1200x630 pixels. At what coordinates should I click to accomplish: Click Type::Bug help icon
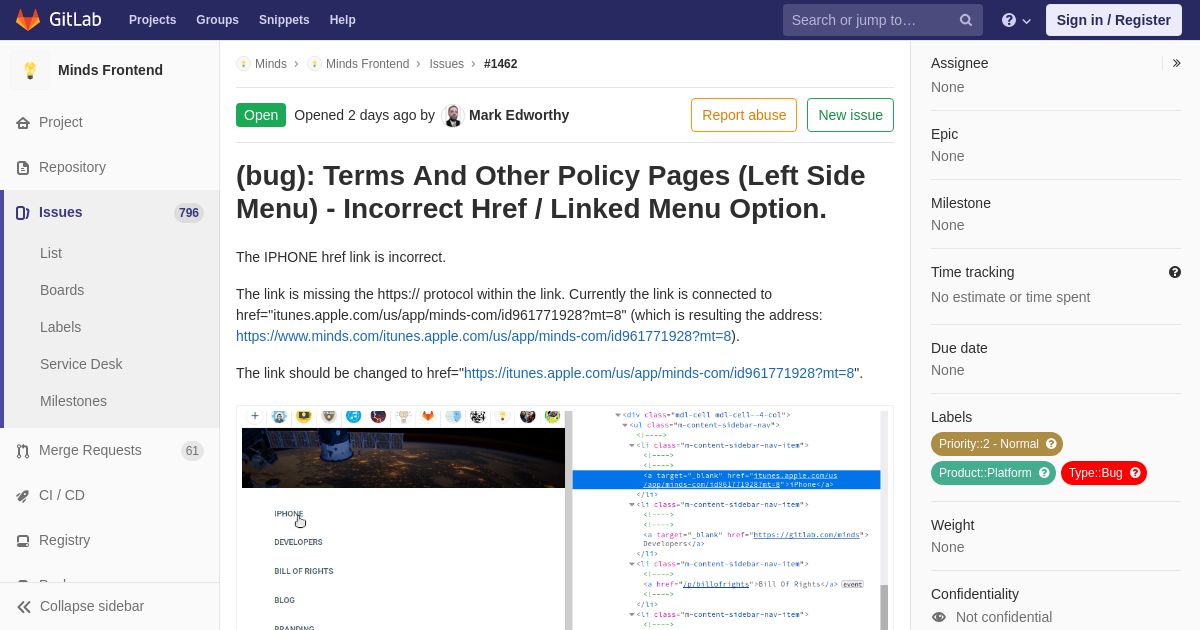[x=1135, y=473]
